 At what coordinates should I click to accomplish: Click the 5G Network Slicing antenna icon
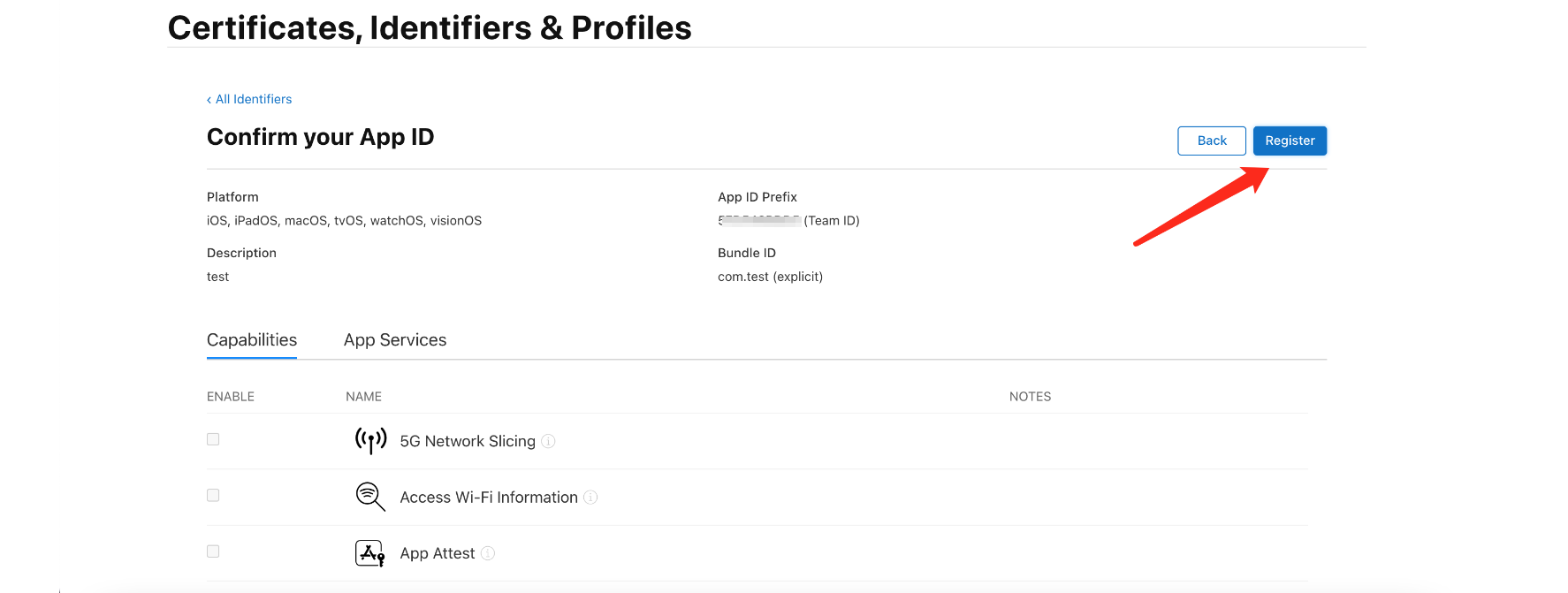click(x=371, y=440)
